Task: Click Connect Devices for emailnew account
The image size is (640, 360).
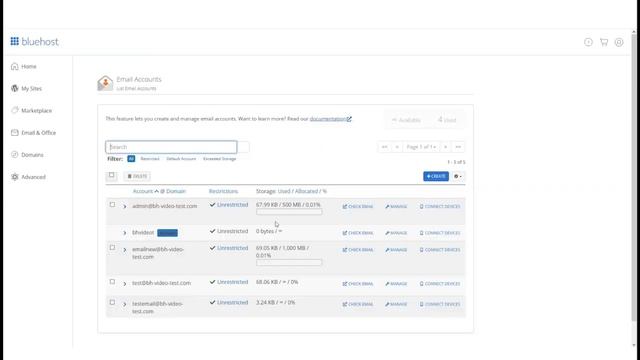Action: pos(440,250)
